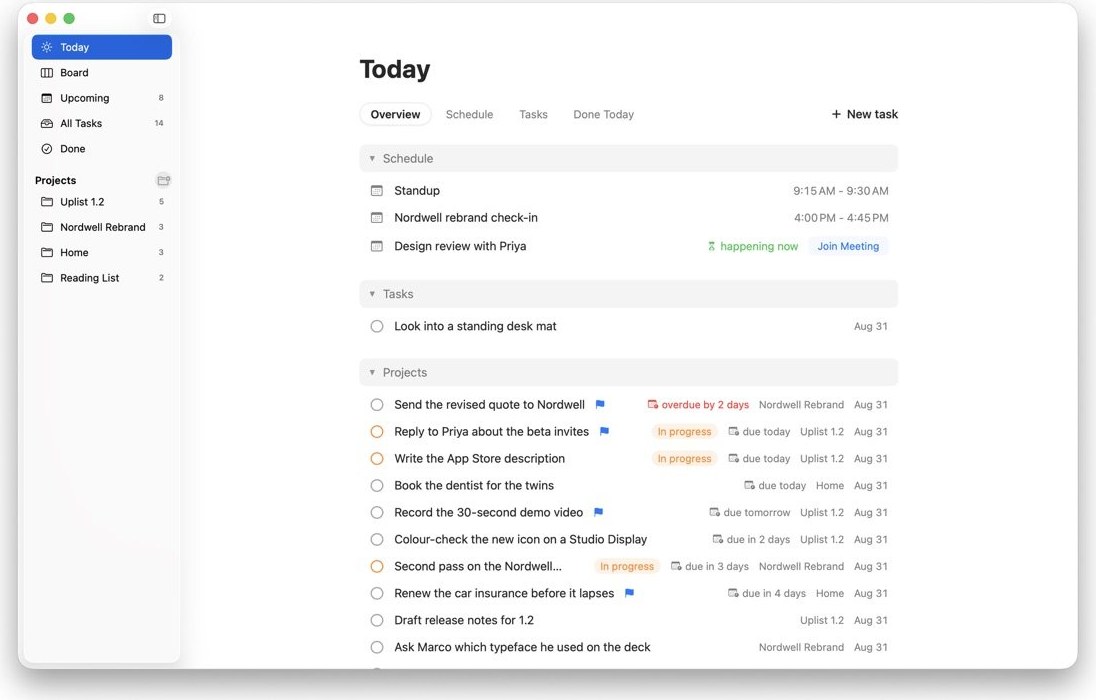Click Aug 31 date on standing desk mat row

871,326
